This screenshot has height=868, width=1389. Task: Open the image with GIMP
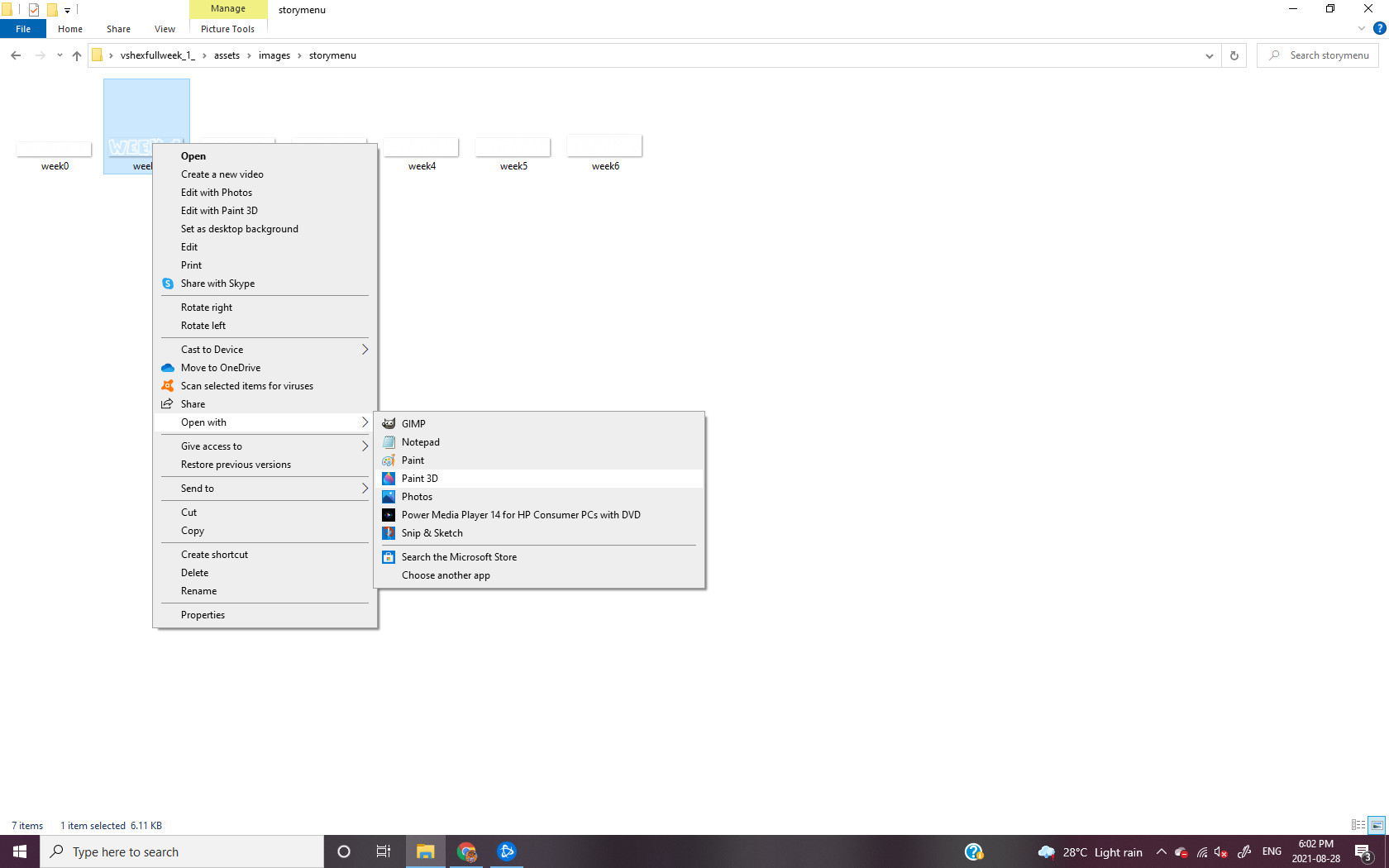click(x=413, y=423)
